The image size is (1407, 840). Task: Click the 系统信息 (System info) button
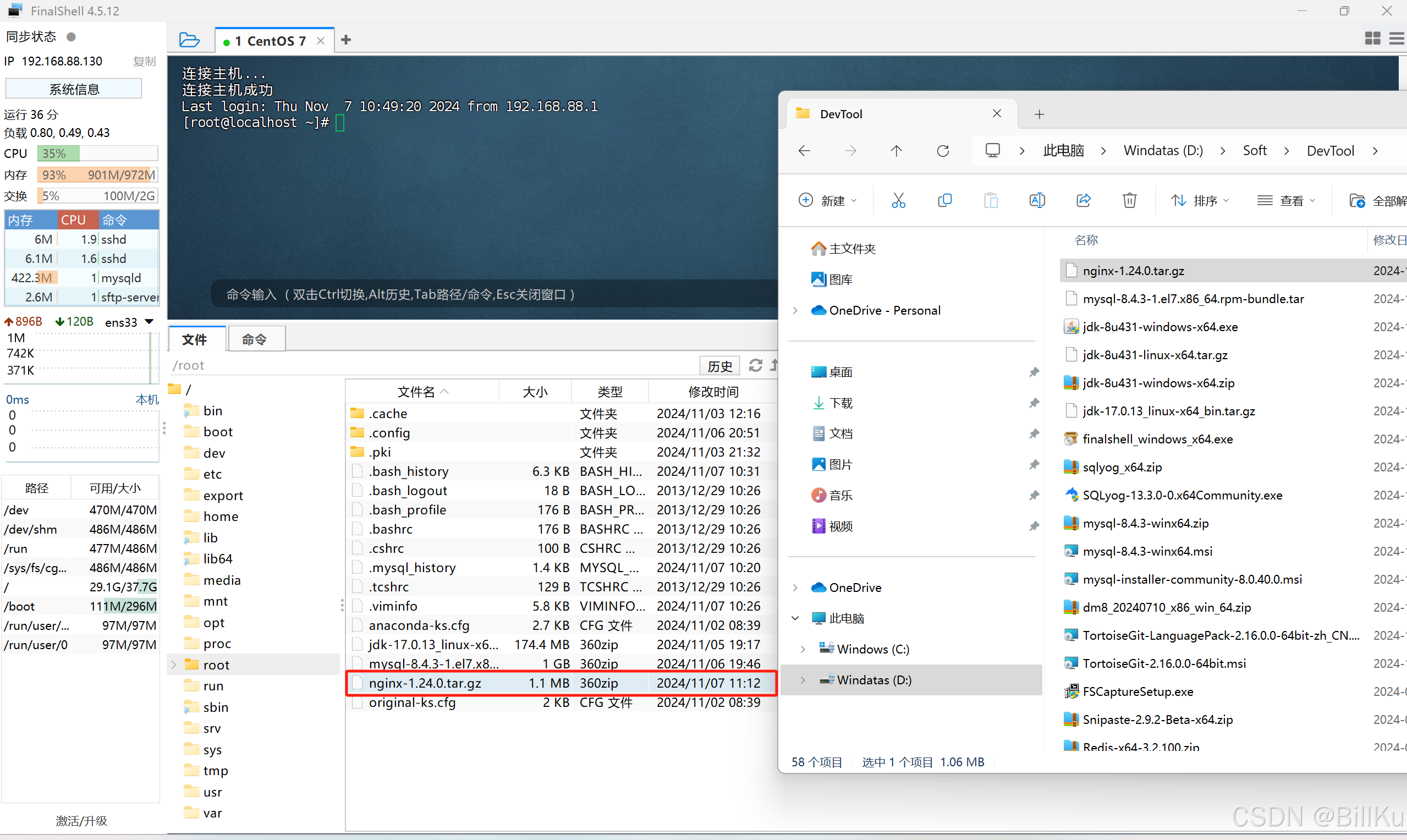[x=74, y=89]
